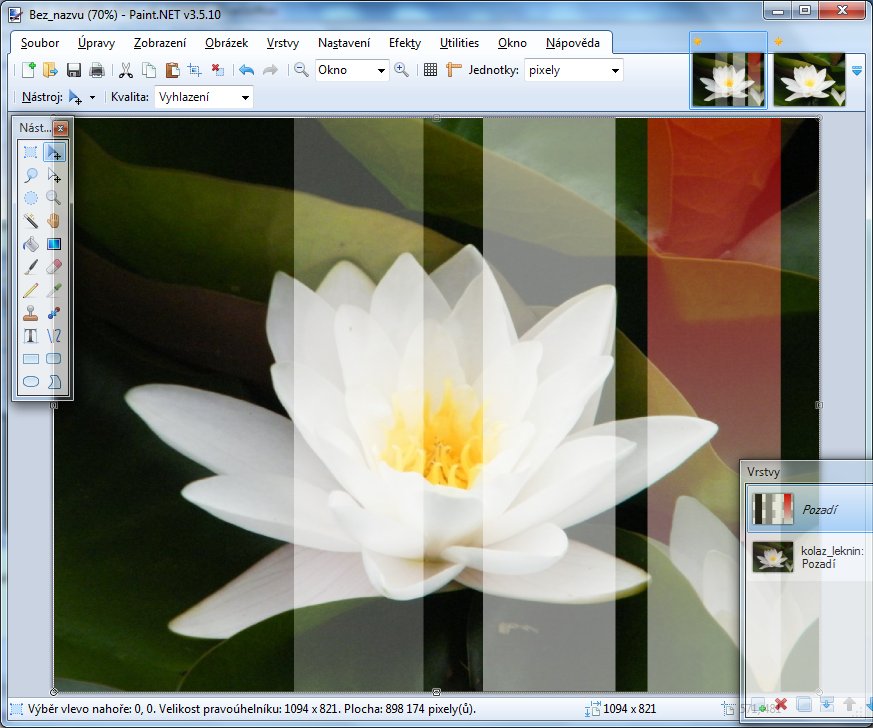The image size is (873, 728).
Task: Select the Ellipse shape tool
Action: [x=31, y=382]
